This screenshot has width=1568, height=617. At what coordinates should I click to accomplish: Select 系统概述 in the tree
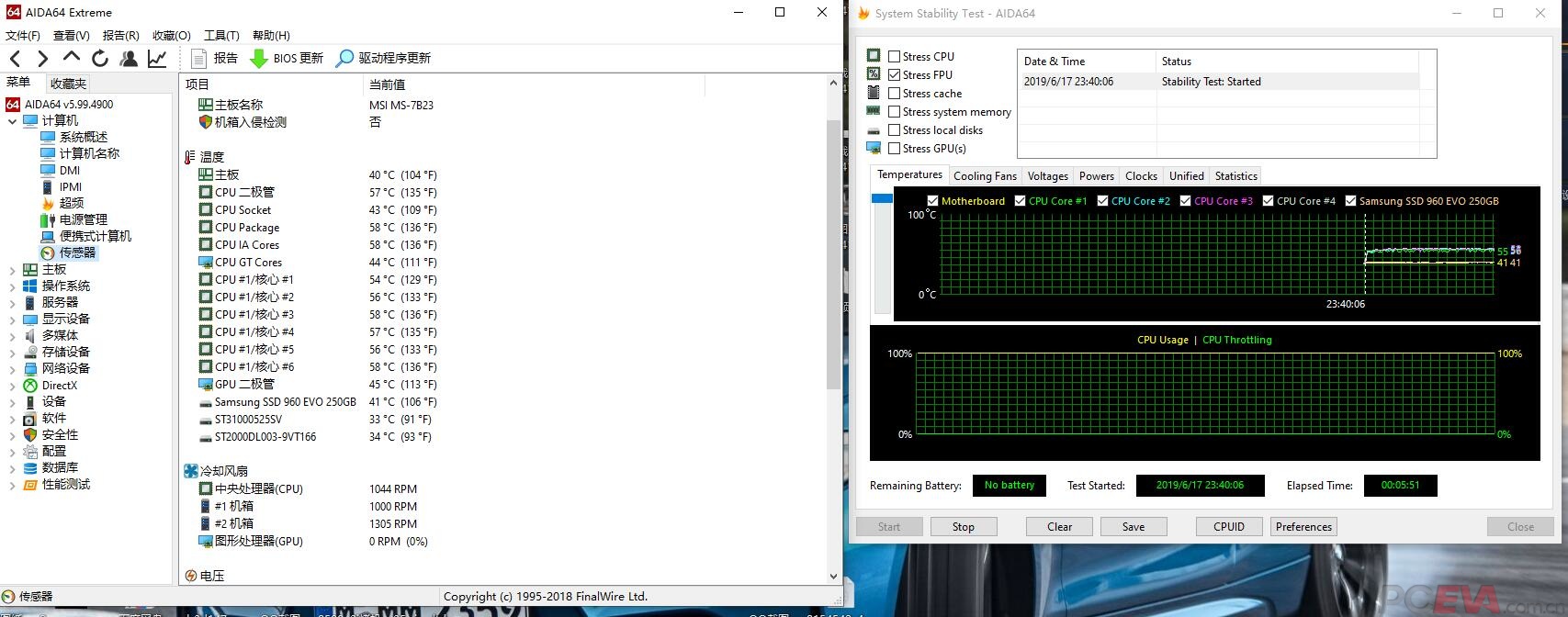click(84, 137)
